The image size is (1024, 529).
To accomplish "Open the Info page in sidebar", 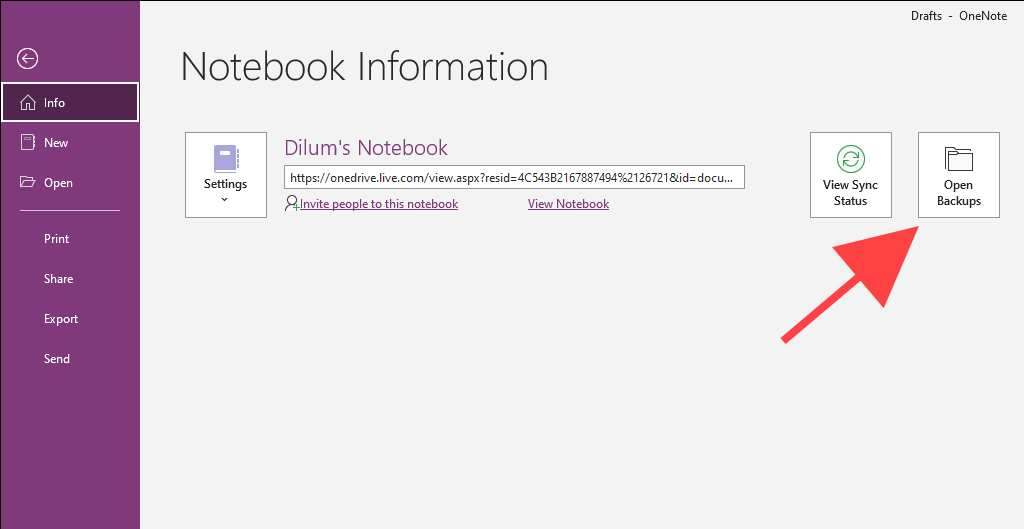I will click(x=70, y=103).
